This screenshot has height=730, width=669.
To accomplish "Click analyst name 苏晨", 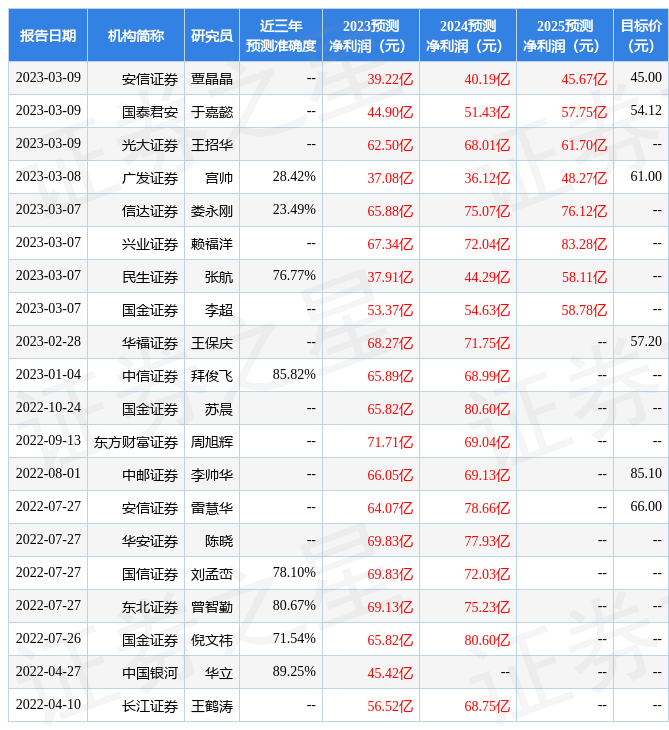I will (219, 409).
